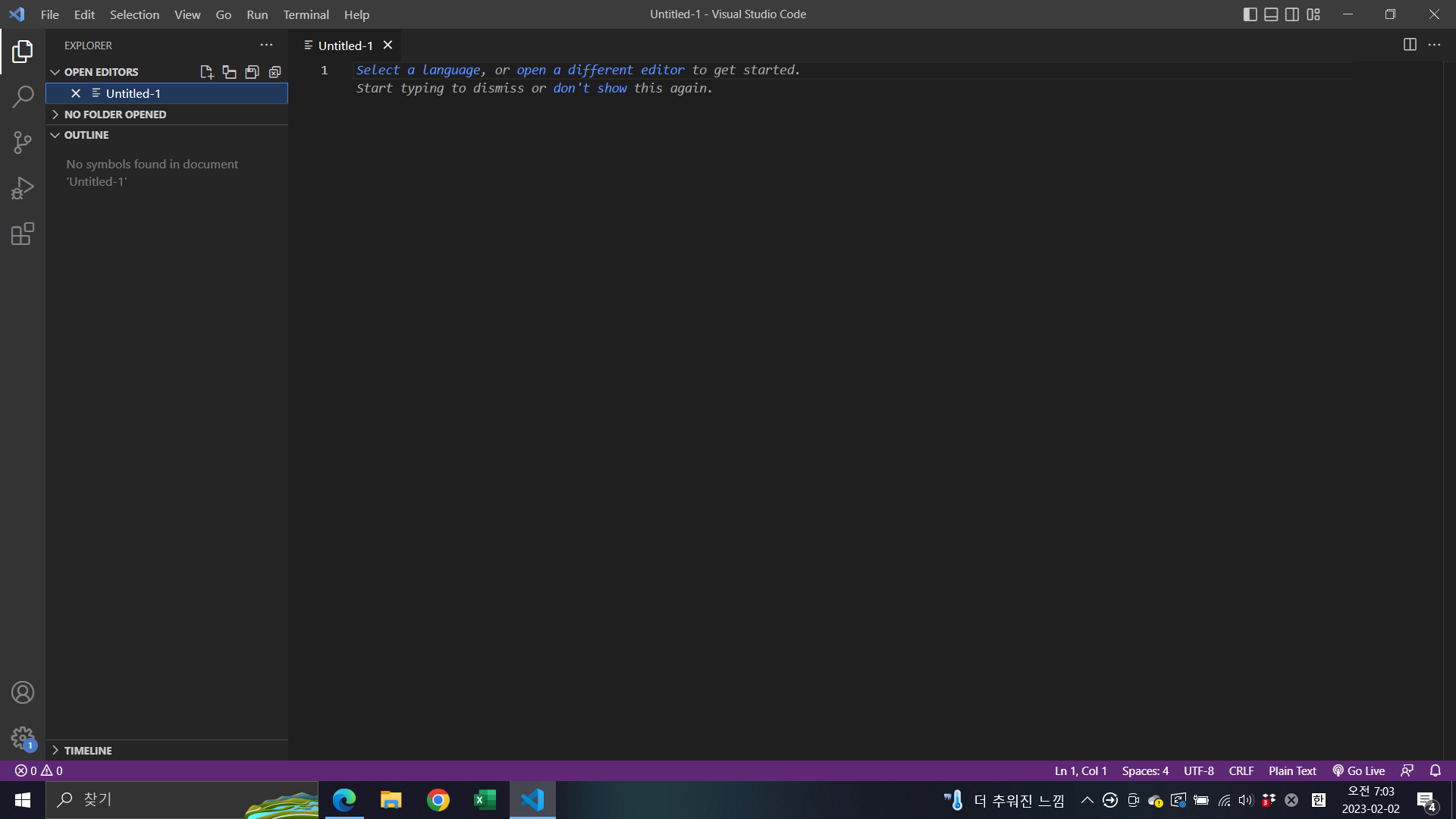1456x819 pixels.
Task: Close Untitled-1 in Open Editors list
Action: 76,93
